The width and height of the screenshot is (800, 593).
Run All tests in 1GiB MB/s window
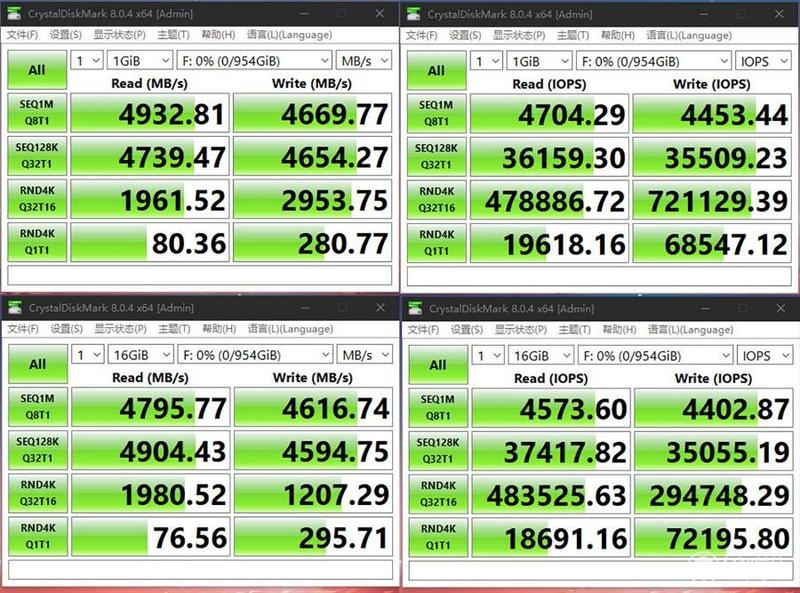click(x=37, y=70)
